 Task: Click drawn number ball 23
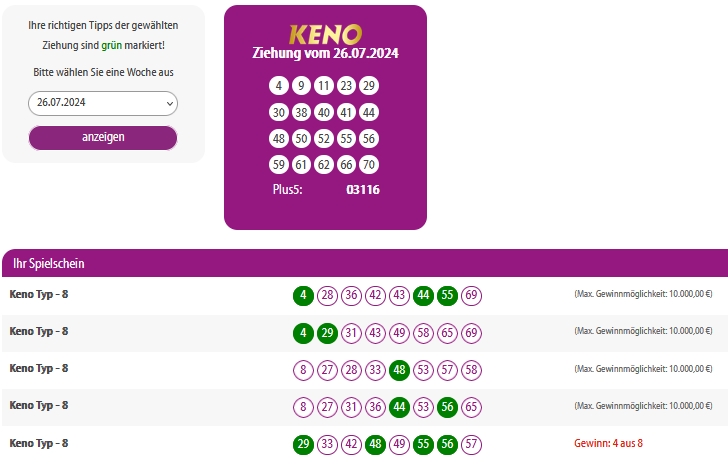346,85
